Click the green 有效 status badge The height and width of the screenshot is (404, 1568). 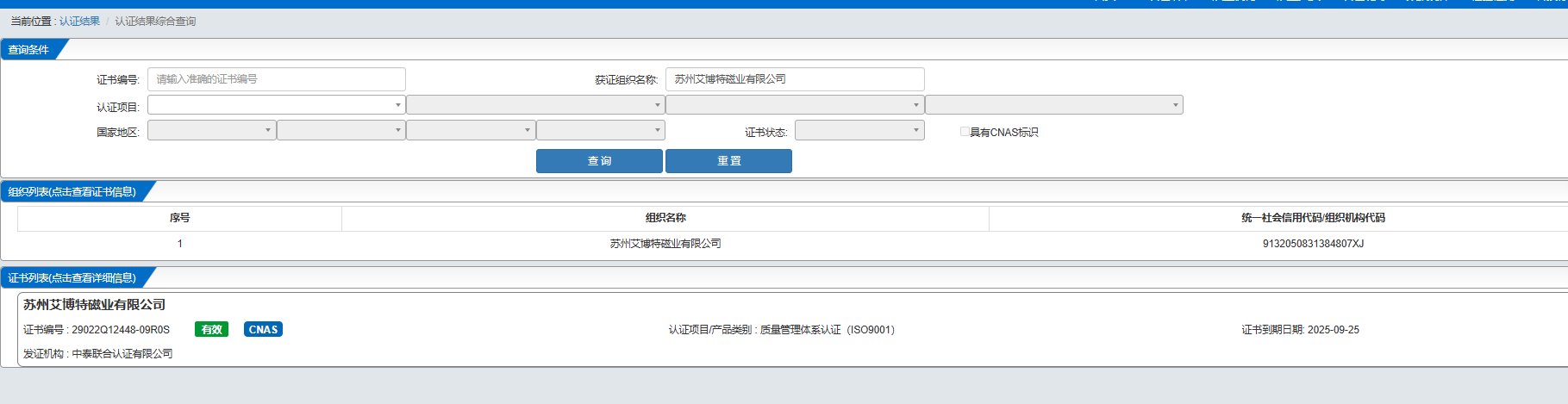pos(211,330)
